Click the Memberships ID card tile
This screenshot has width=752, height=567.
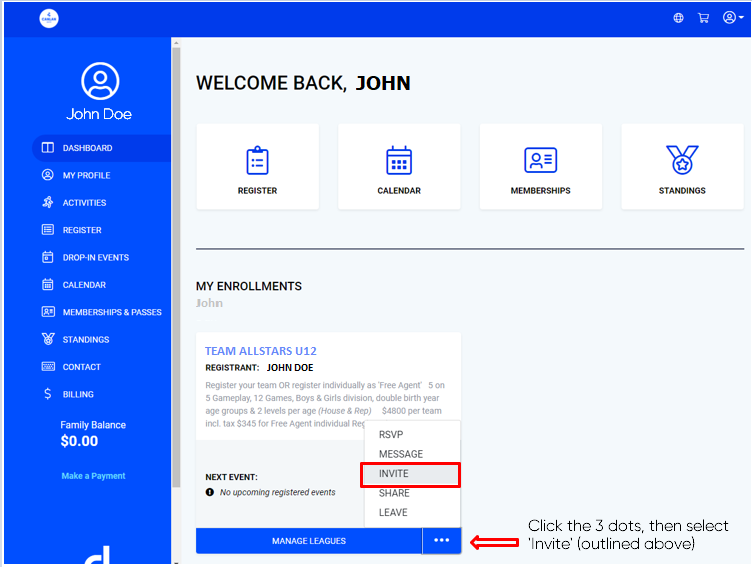pyautogui.click(x=540, y=166)
